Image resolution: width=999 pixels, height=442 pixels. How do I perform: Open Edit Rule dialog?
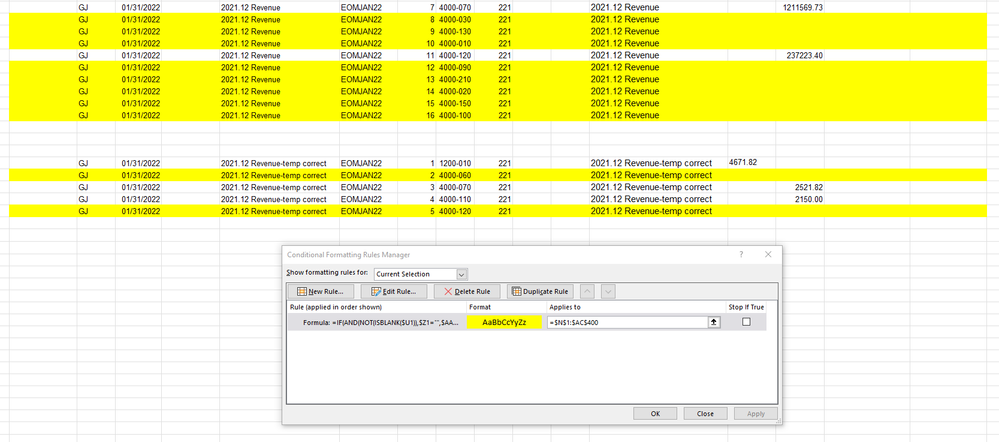click(x=394, y=292)
